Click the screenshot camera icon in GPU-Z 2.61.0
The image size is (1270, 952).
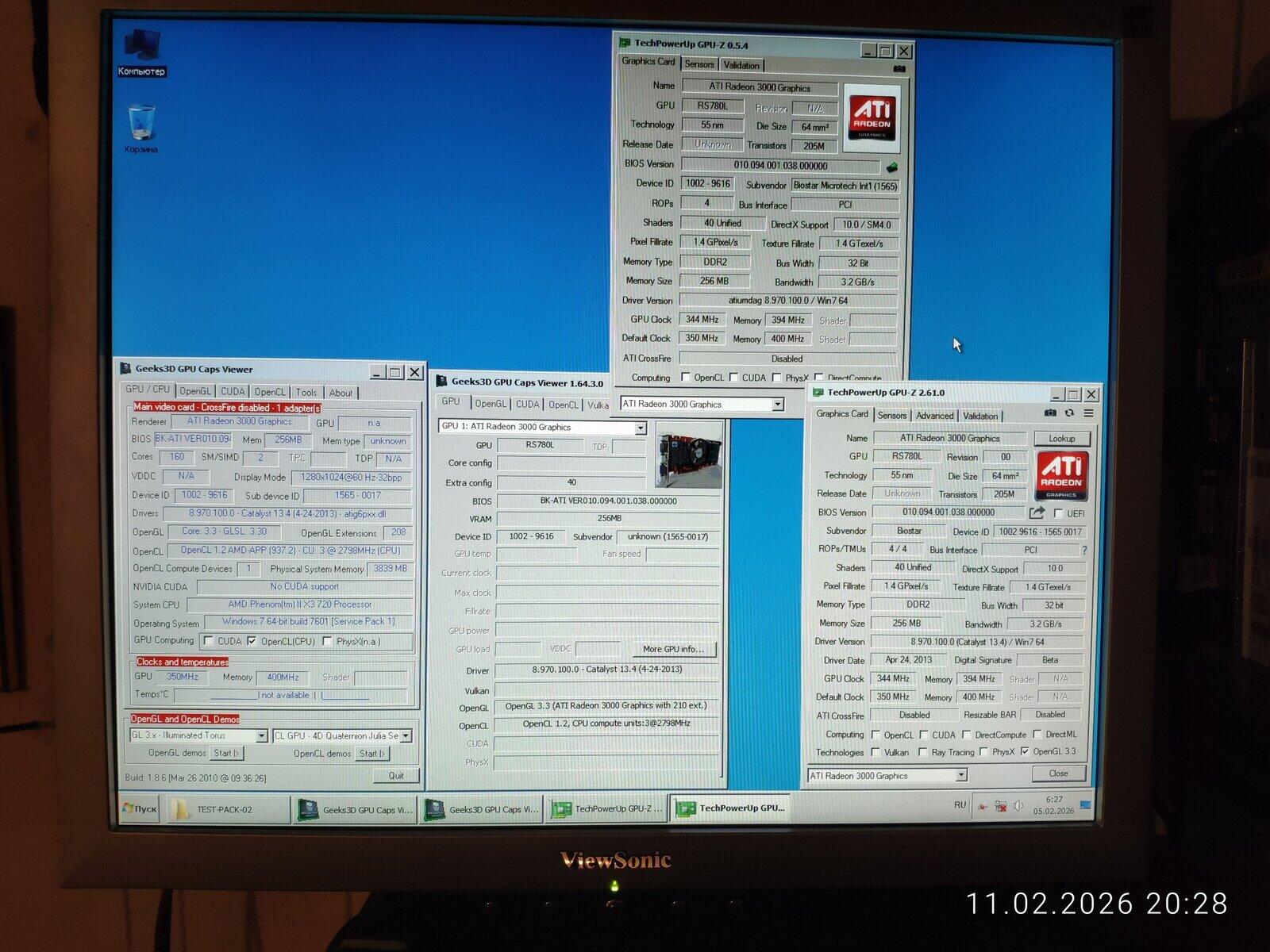click(1050, 413)
